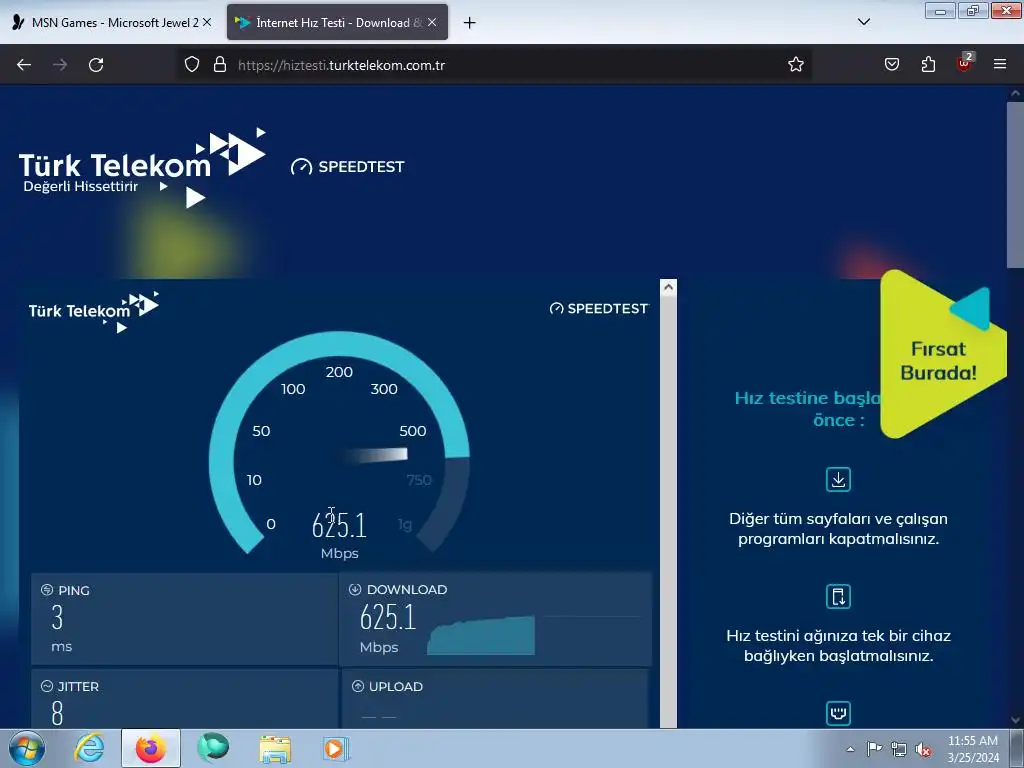Click the Firefox taskbar button
The width and height of the screenshot is (1024, 768).
(x=150, y=748)
